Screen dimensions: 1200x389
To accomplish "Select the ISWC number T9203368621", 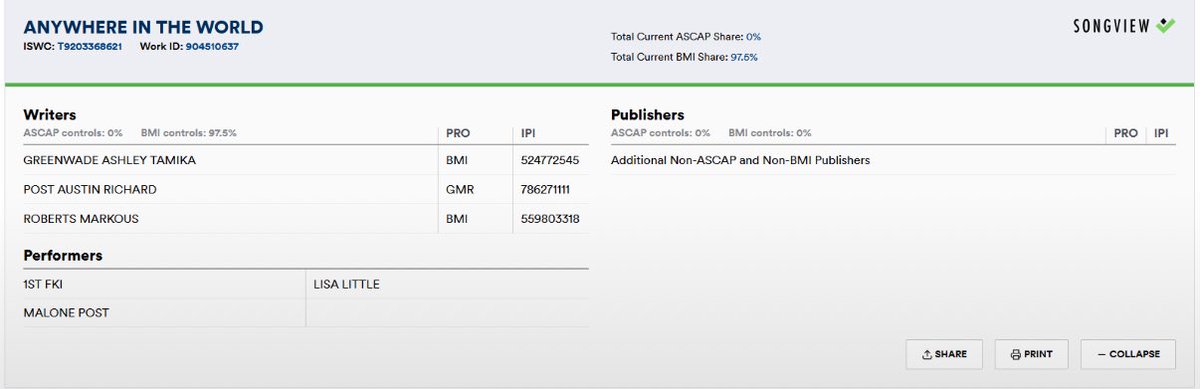I will tap(89, 46).
